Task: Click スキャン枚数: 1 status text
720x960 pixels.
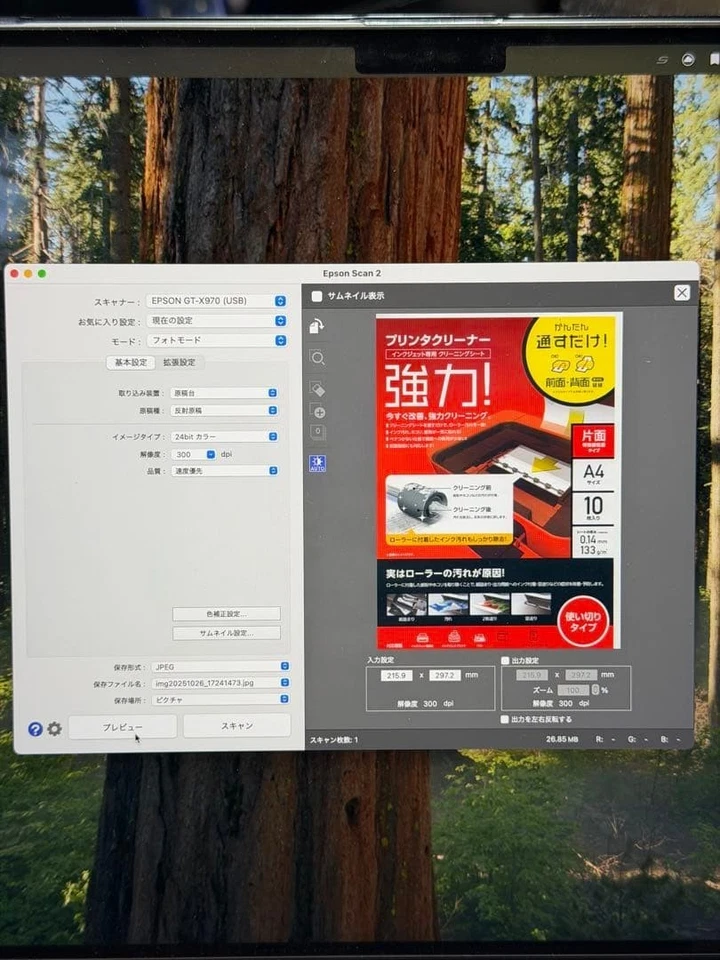Action: click(334, 740)
